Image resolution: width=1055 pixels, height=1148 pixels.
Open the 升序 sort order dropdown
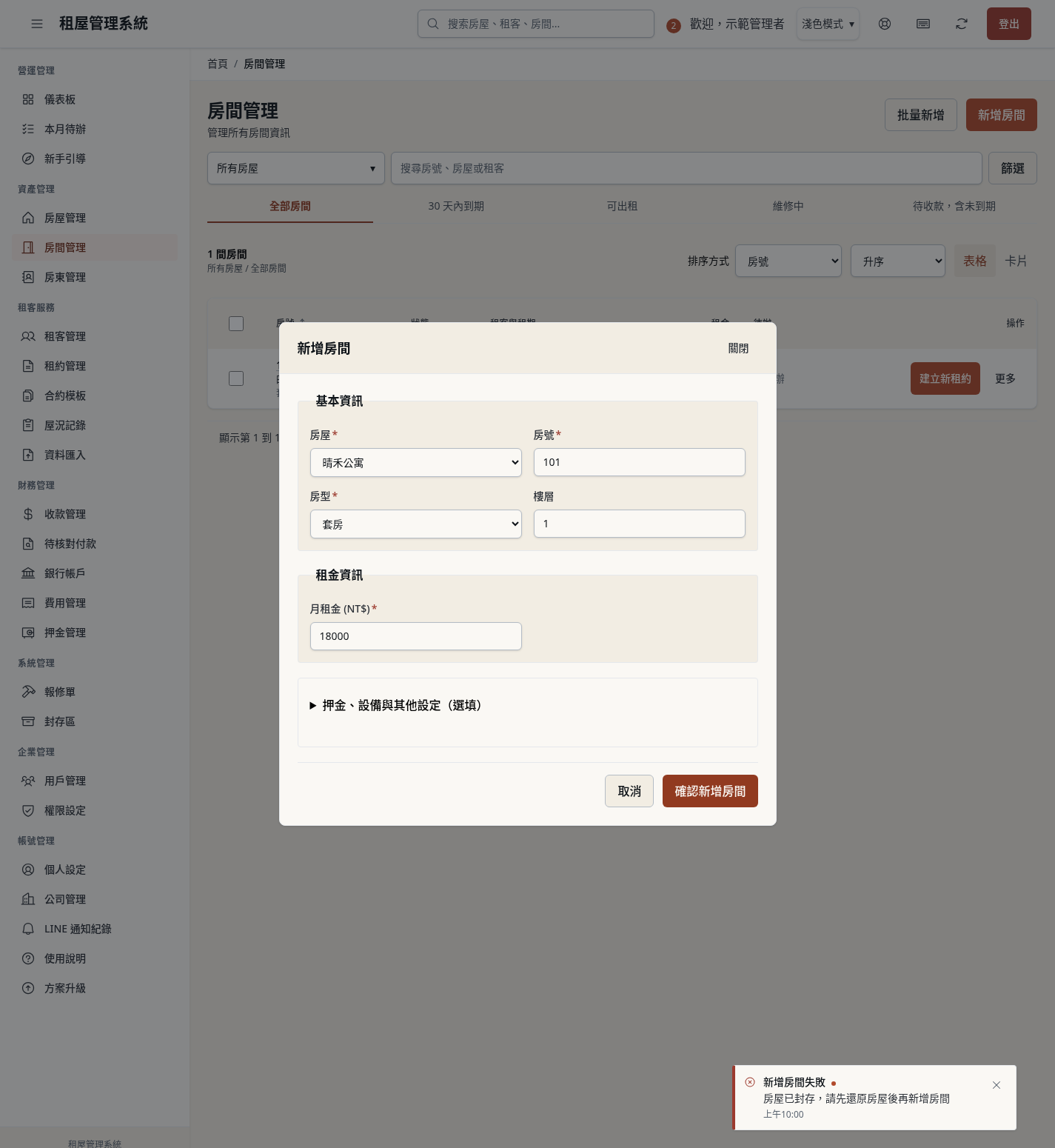tap(898, 261)
